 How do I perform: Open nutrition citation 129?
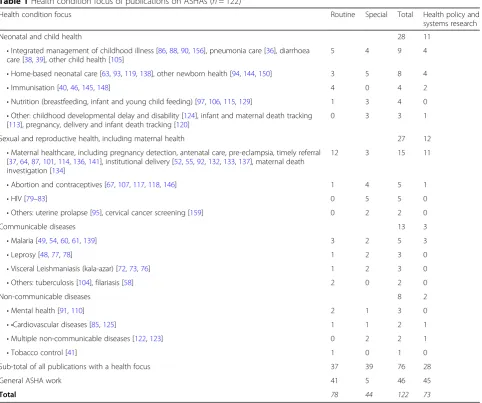click(245, 102)
